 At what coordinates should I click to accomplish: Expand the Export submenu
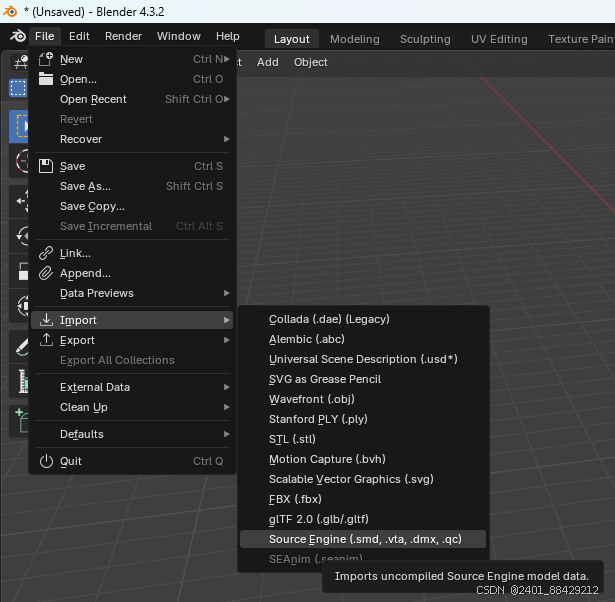tap(227, 340)
